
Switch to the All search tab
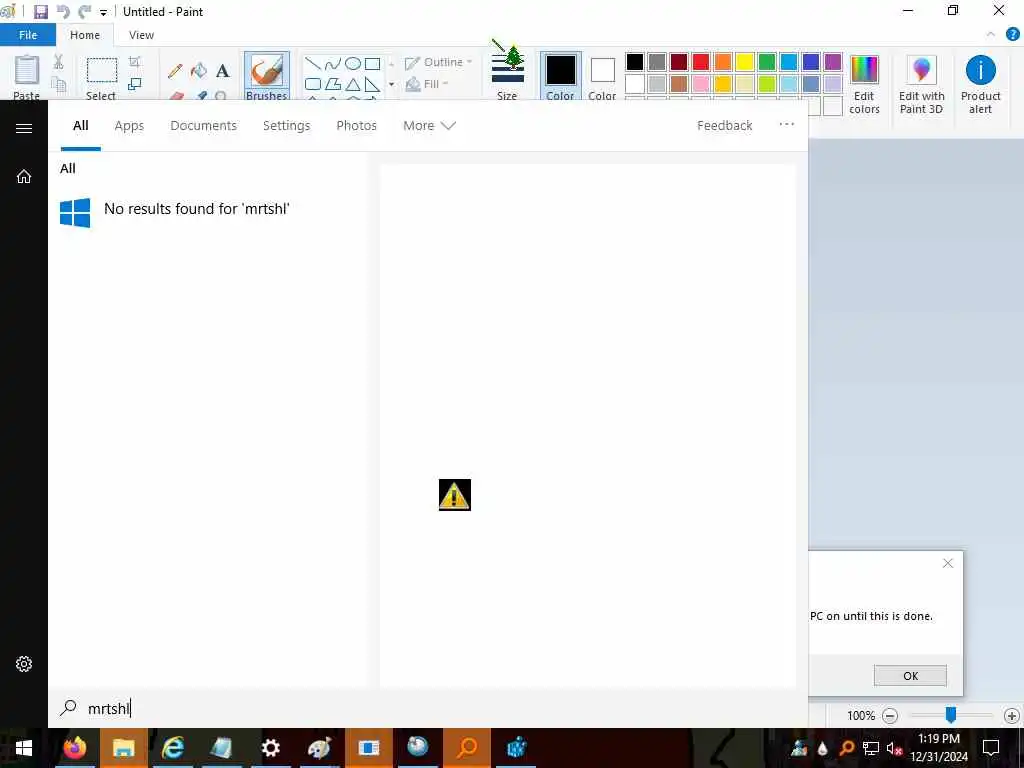80,125
